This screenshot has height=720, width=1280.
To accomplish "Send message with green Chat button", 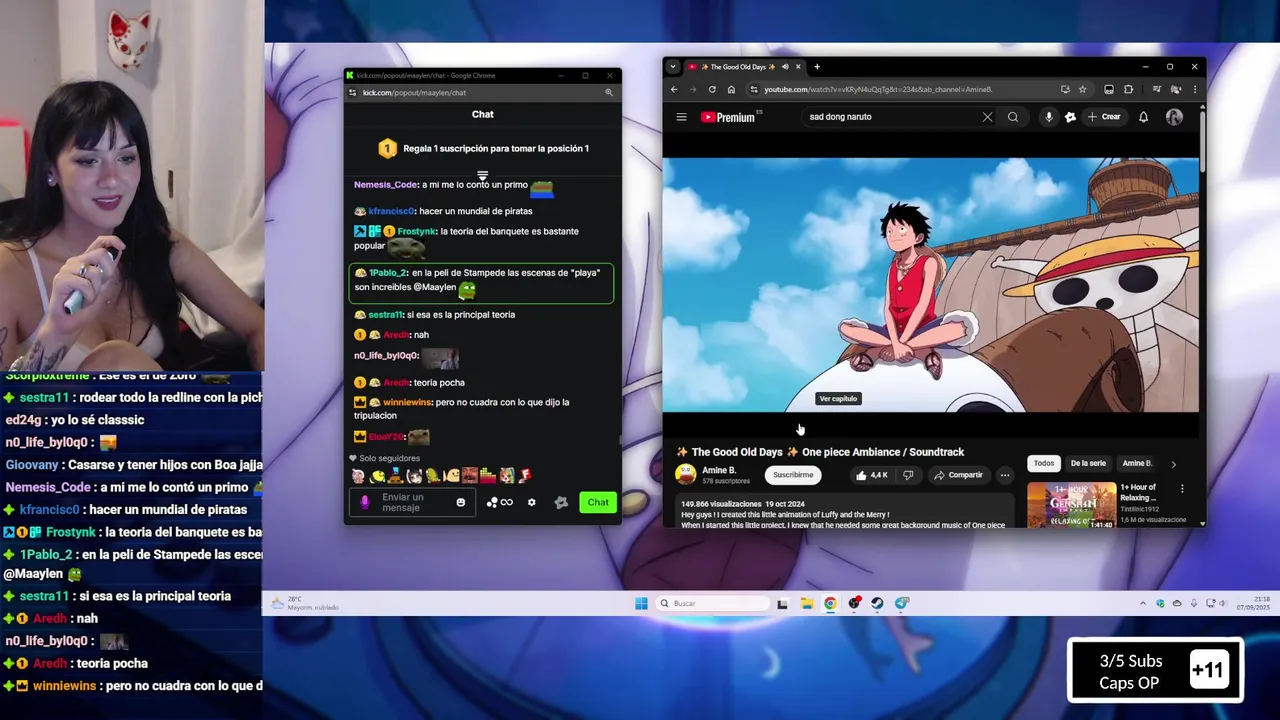I will 598,502.
